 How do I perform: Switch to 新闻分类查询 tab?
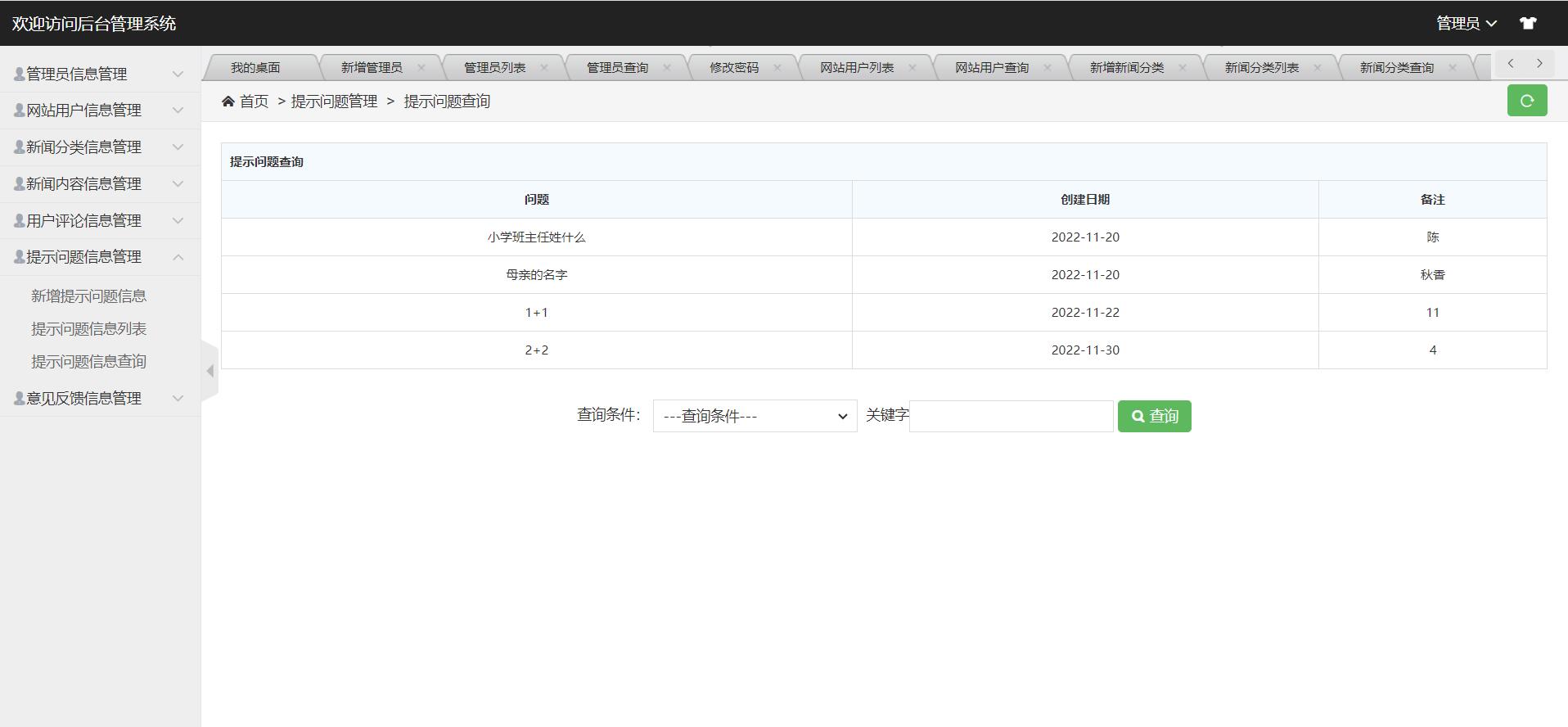pos(1397,67)
